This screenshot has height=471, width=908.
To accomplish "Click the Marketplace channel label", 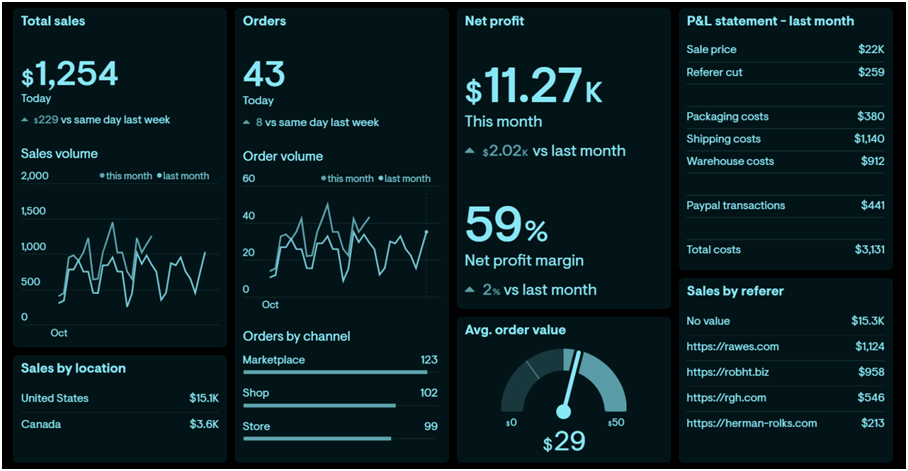I will pyautogui.click(x=273, y=360).
